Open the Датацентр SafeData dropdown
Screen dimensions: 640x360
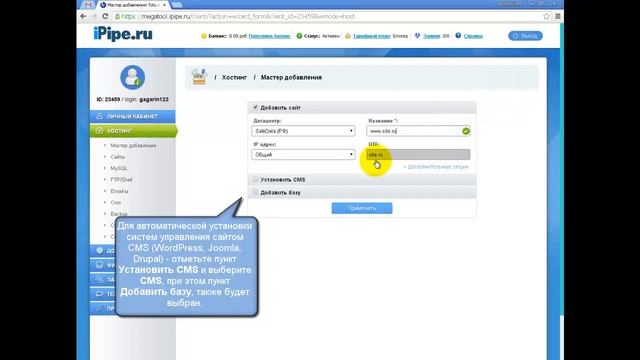click(303, 131)
